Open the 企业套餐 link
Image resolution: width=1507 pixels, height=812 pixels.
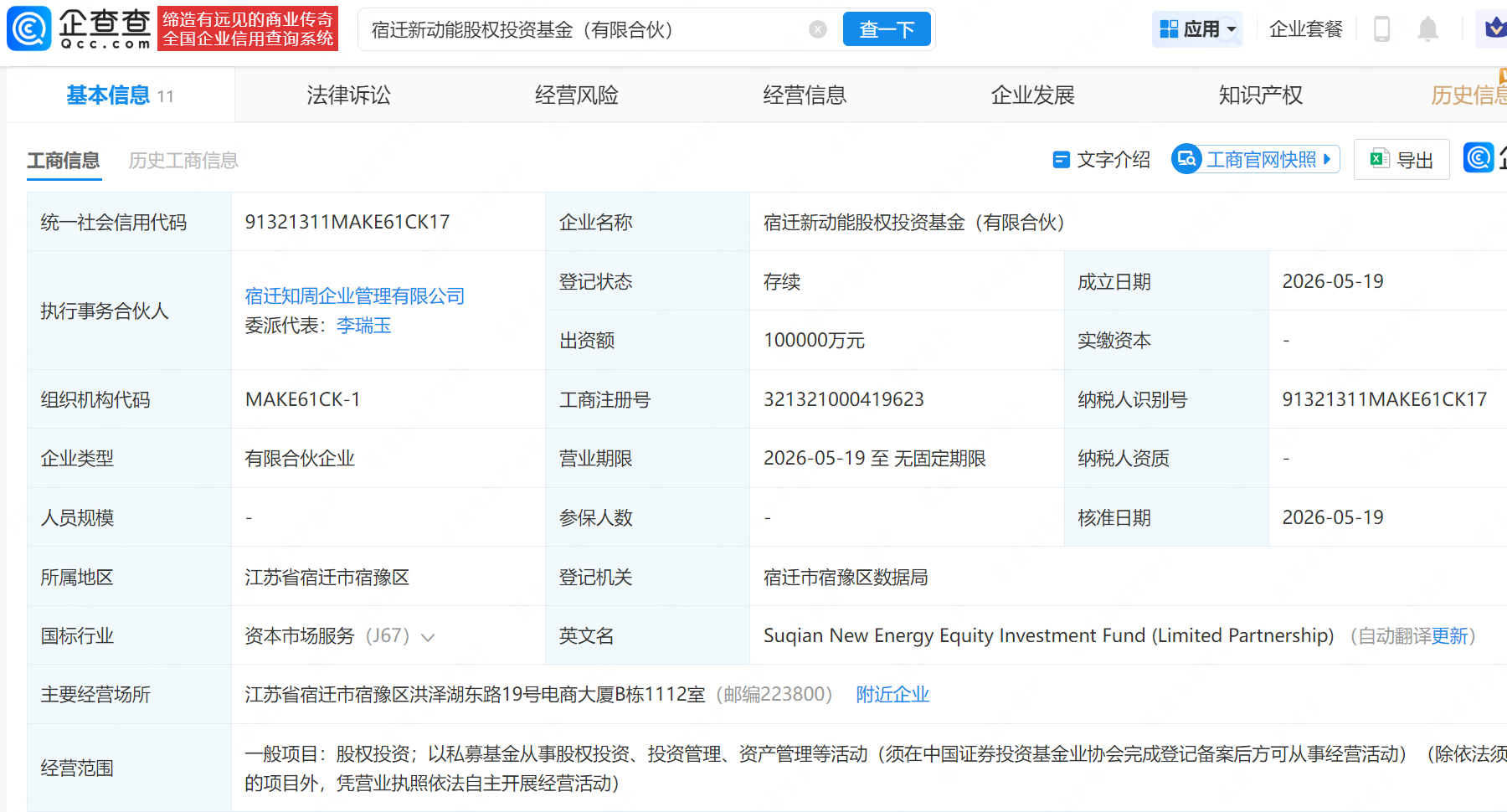(x=1306, y=29)
